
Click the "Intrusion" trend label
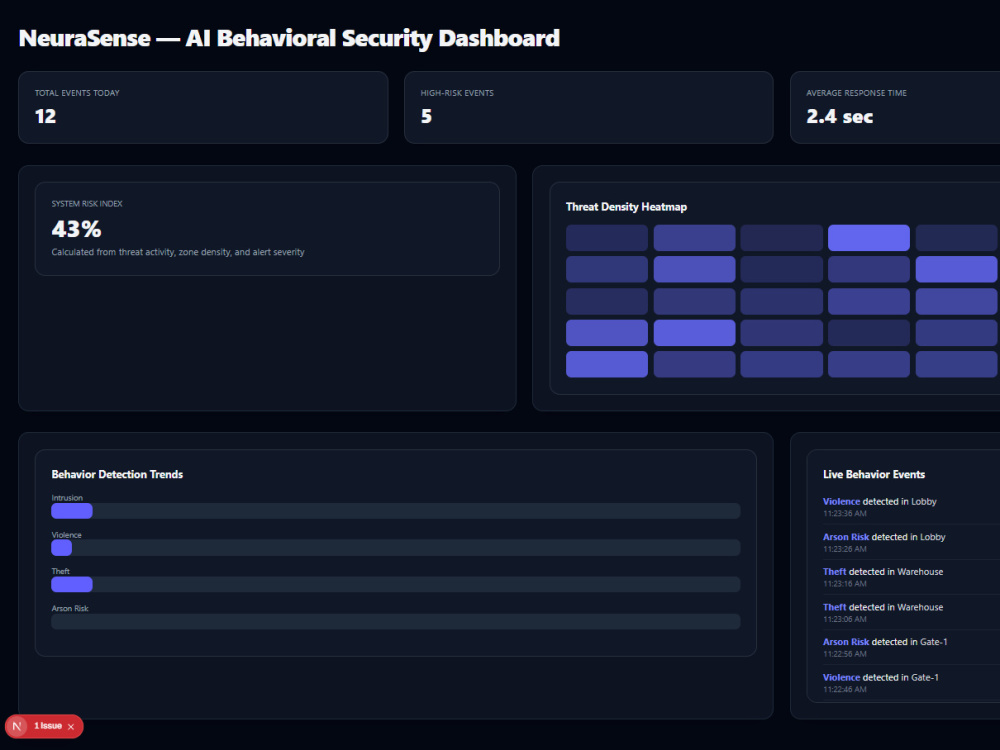tap(67, 498)
